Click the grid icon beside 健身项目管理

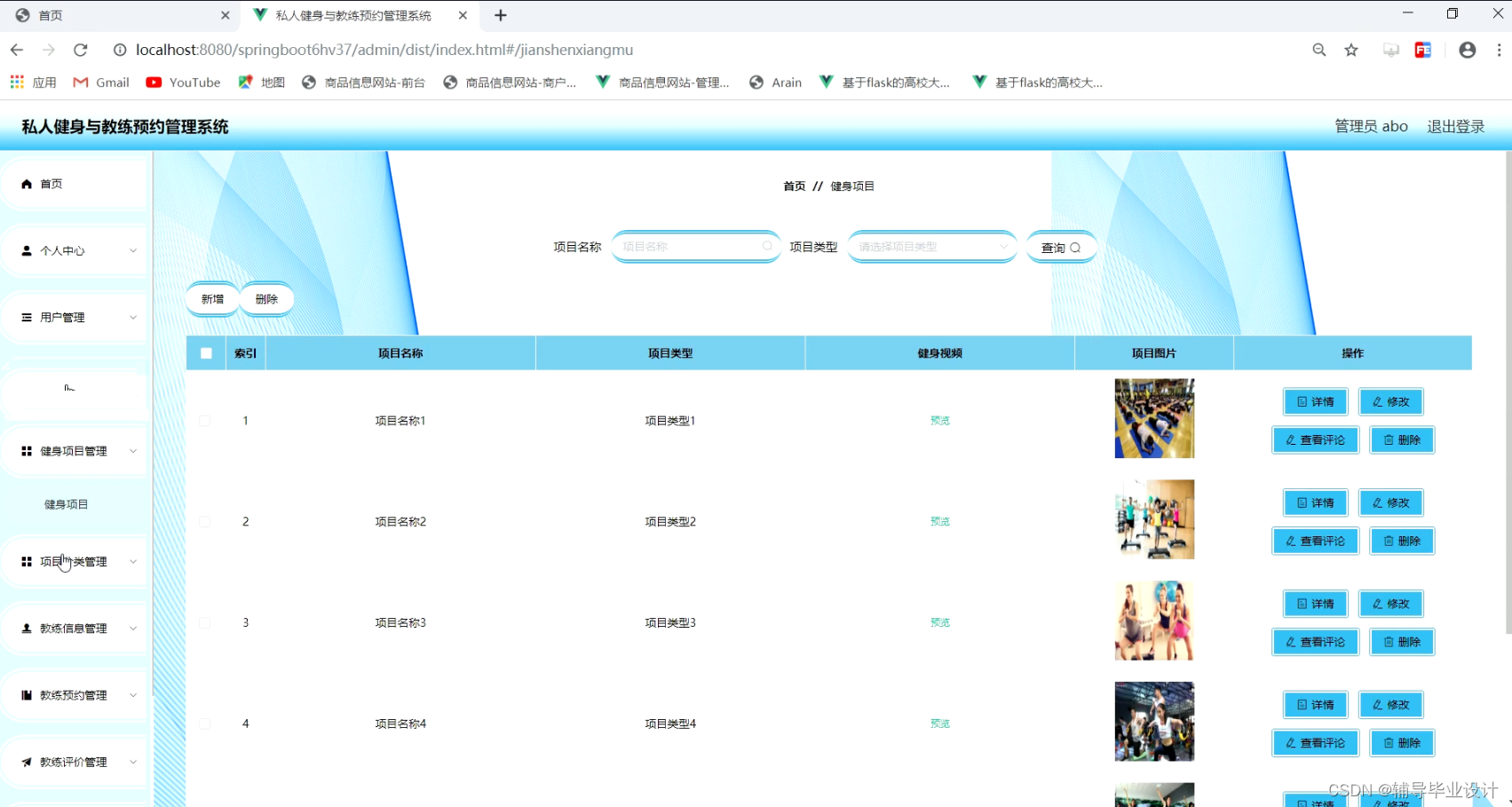coord(27,451)
